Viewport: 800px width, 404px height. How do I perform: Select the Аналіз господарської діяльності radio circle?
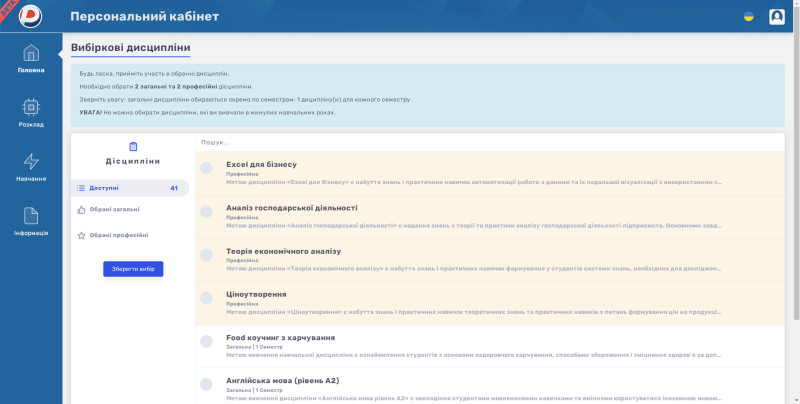point(206,212)
